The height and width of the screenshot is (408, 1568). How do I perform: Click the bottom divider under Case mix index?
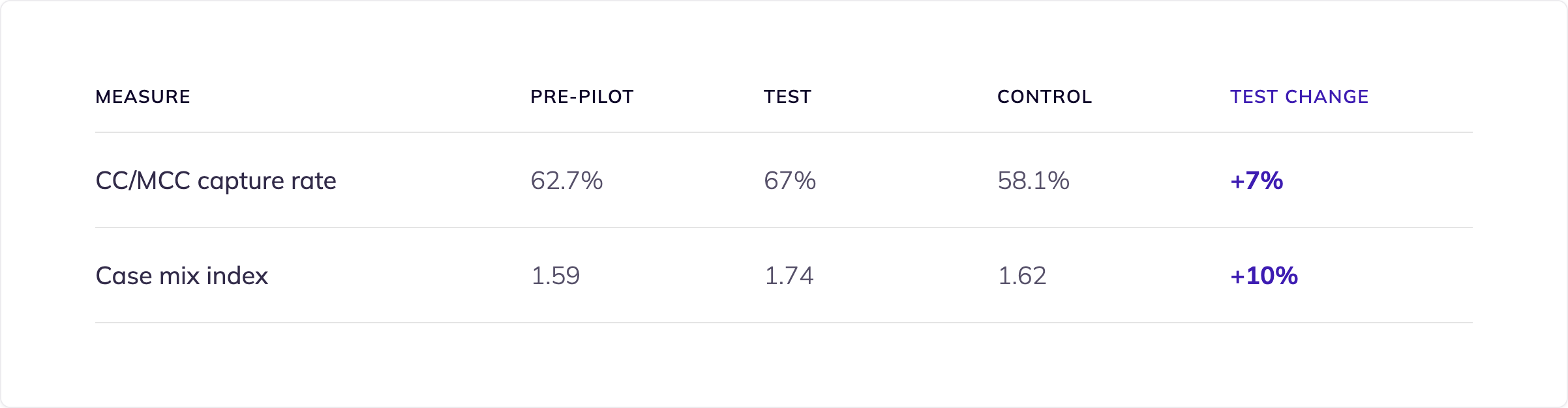click(784, 323)
